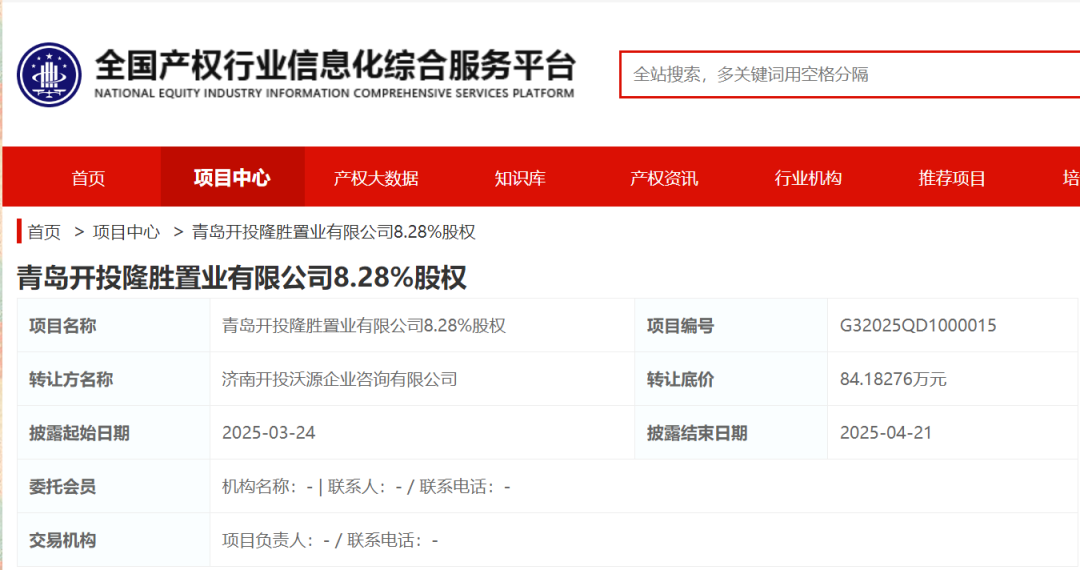Click the page heading 青岛开投隆胜置业有限公司8.28%股权
Image resolution: width=1080 pixels, height=570 pixels.
[x=242, y=277]
